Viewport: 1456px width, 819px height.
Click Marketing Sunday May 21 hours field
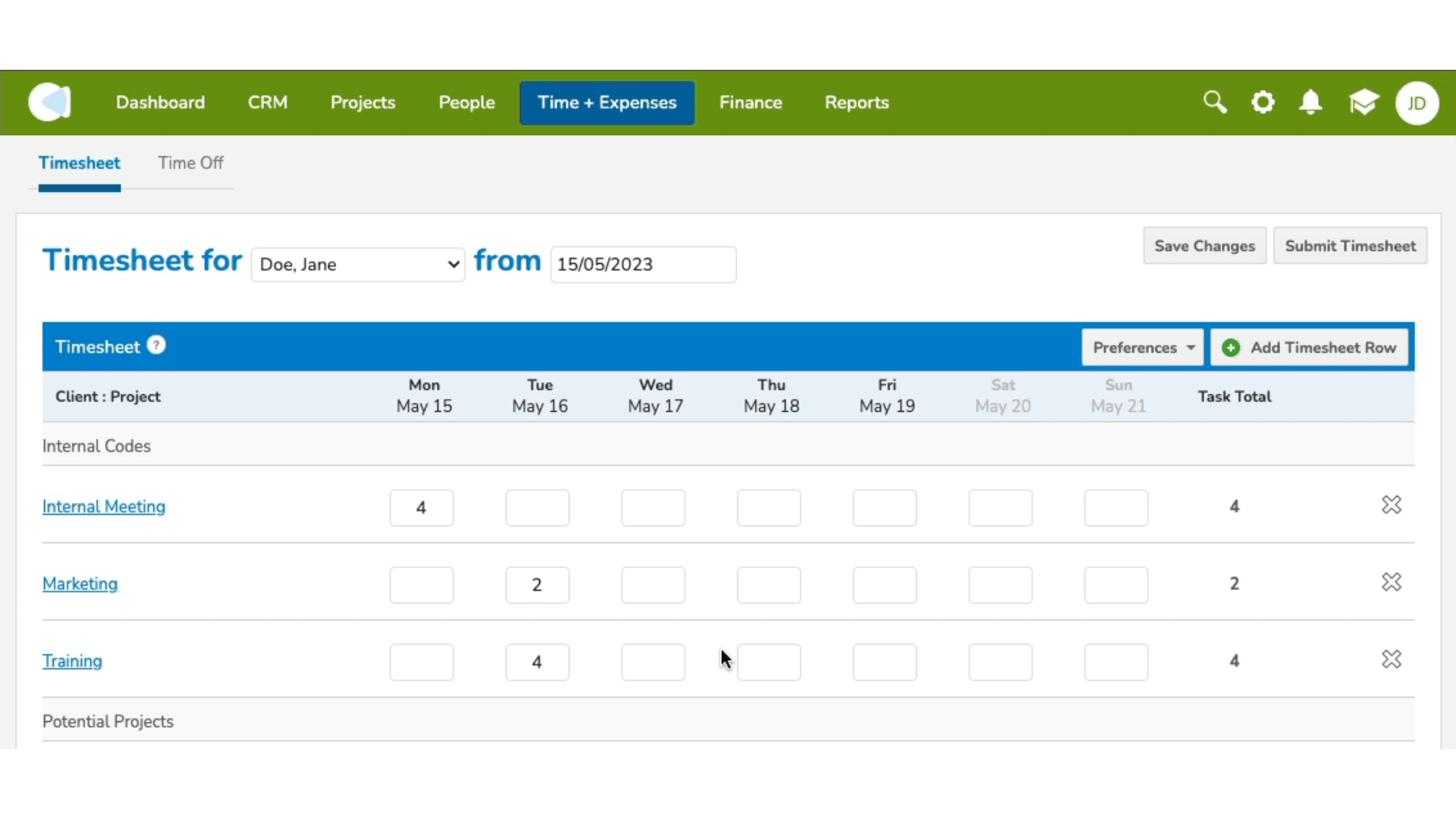point(1116,585)
